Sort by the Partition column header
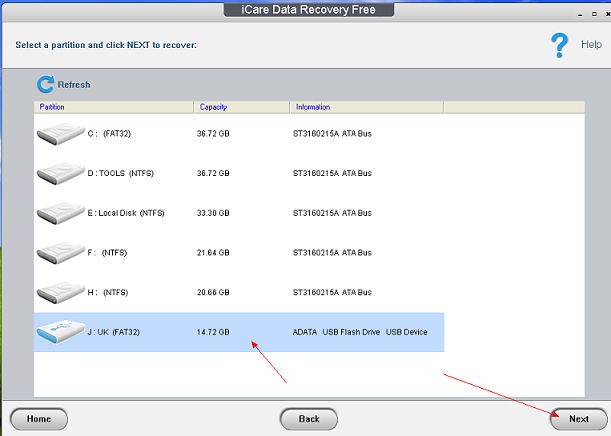611x436 pixels. (51, 107)
